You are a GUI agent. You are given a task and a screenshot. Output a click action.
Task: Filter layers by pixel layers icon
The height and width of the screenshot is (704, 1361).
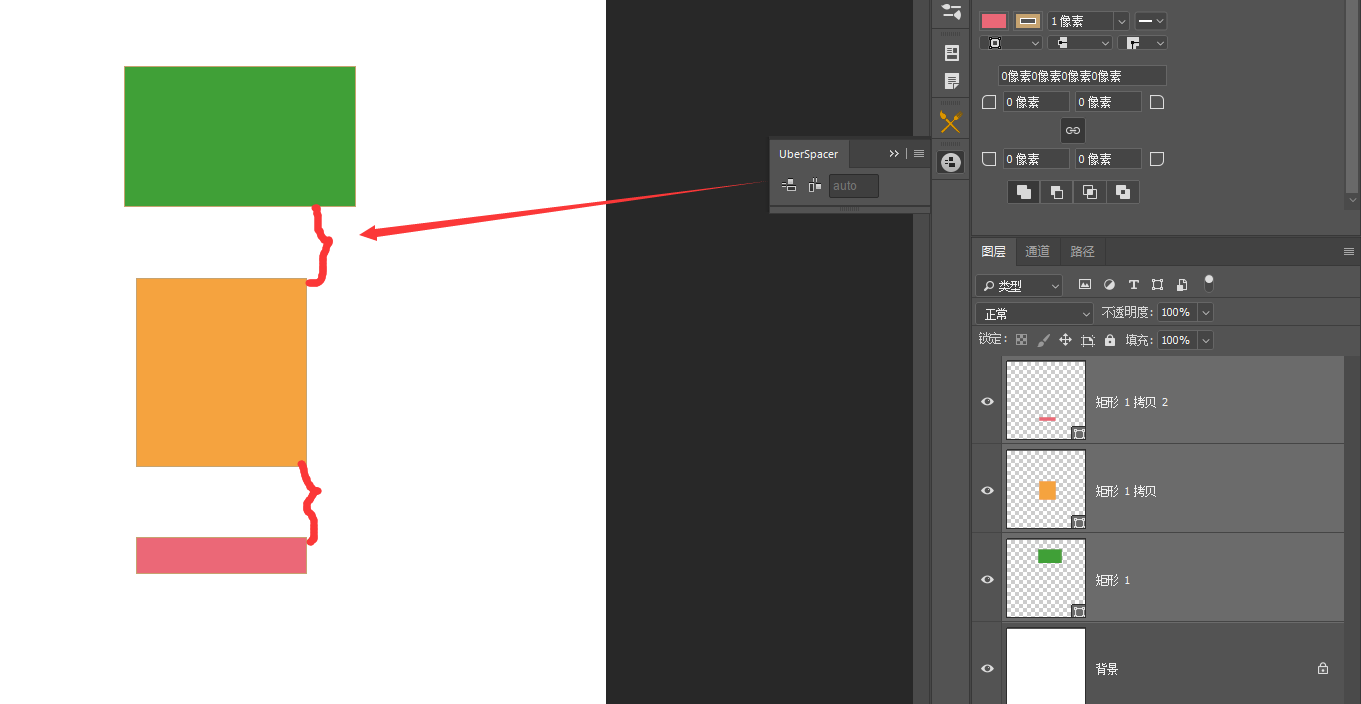pyautogui.click(x=1085, y=285)
